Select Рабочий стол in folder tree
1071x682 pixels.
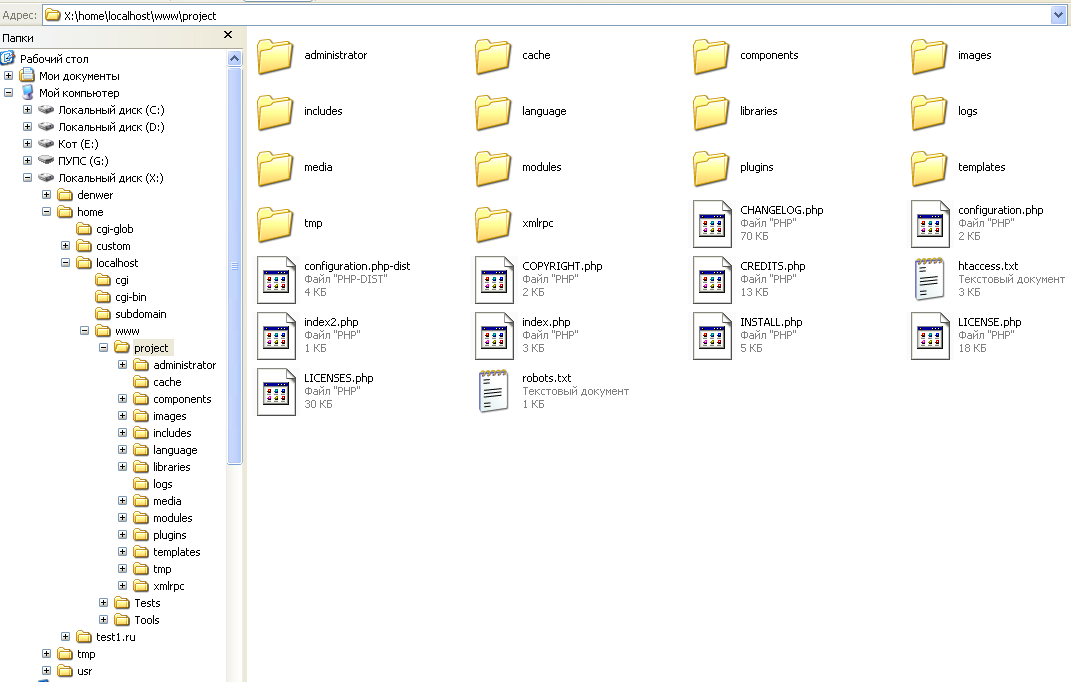point(54,59)
